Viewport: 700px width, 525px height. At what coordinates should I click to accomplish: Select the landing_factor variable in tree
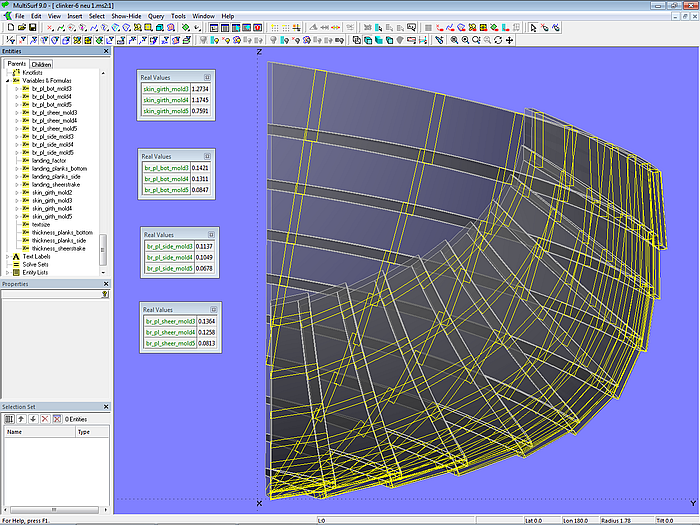pyautogui.click(x=48, y=160)
